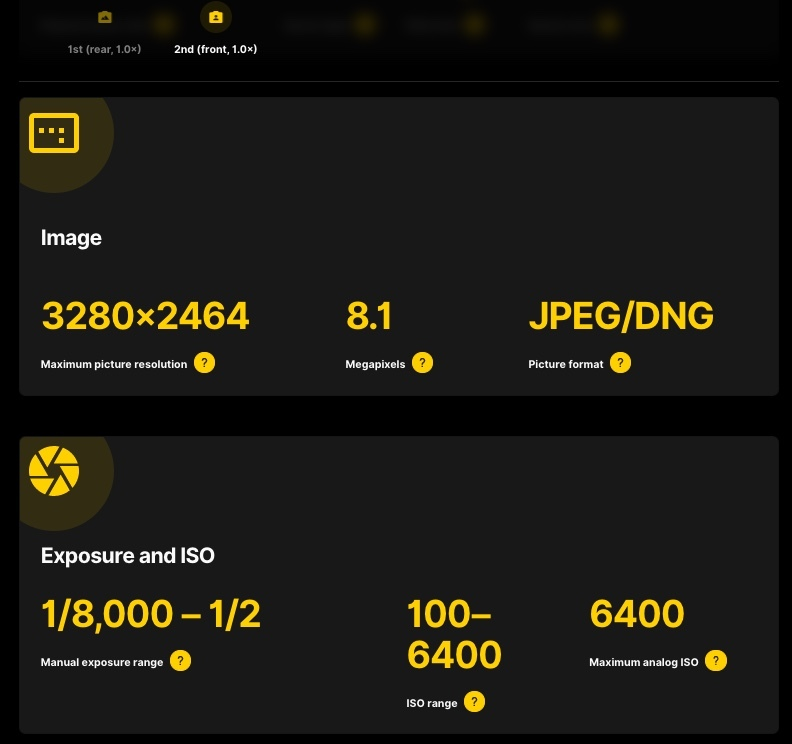Click the Manual exposure range label

pos(102,662)
